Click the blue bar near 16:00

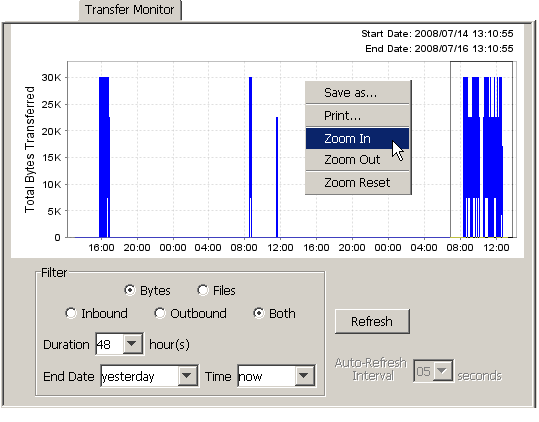point(104,157)
